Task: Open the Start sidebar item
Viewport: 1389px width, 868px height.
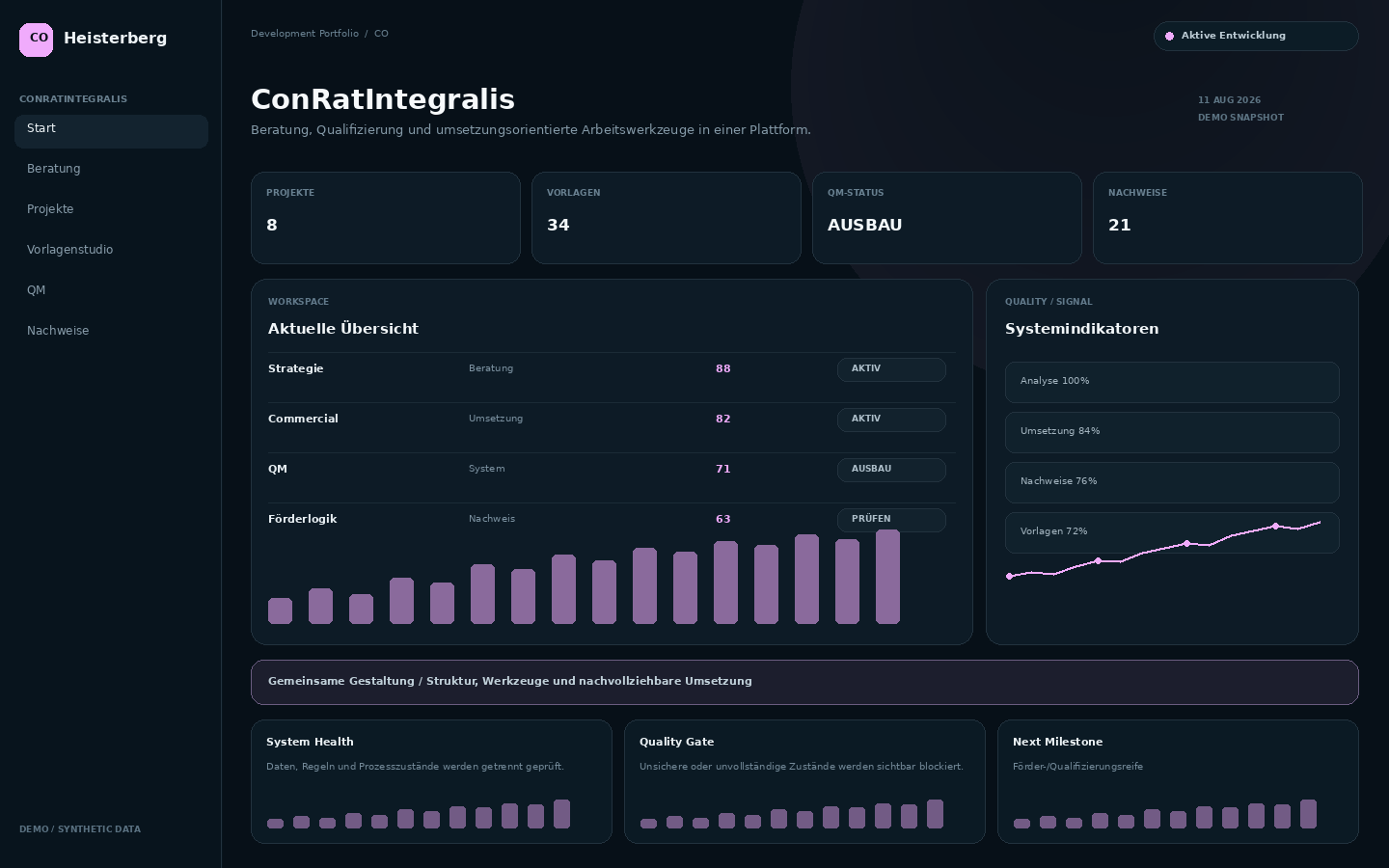Action: [111, 131]
